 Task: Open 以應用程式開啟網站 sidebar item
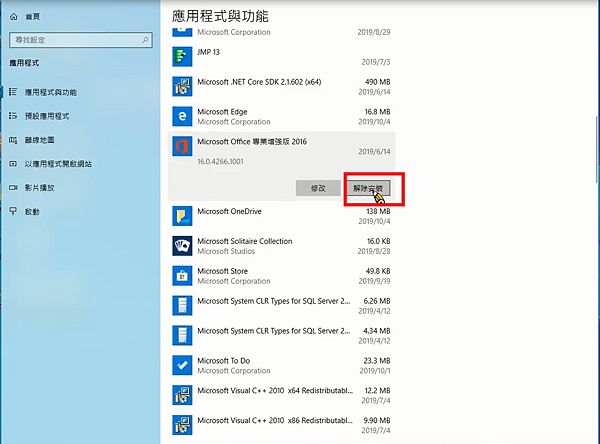click(x=58, y=164)
